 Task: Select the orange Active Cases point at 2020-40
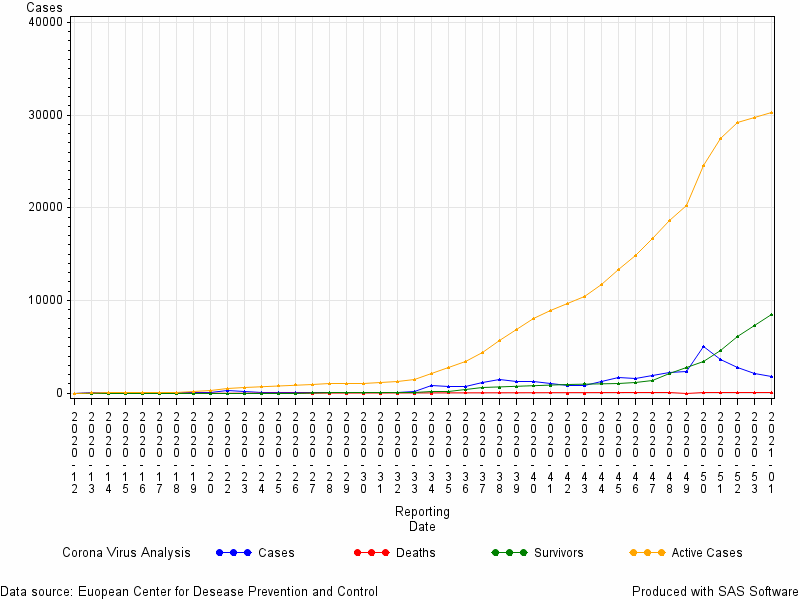coord(533,318)
